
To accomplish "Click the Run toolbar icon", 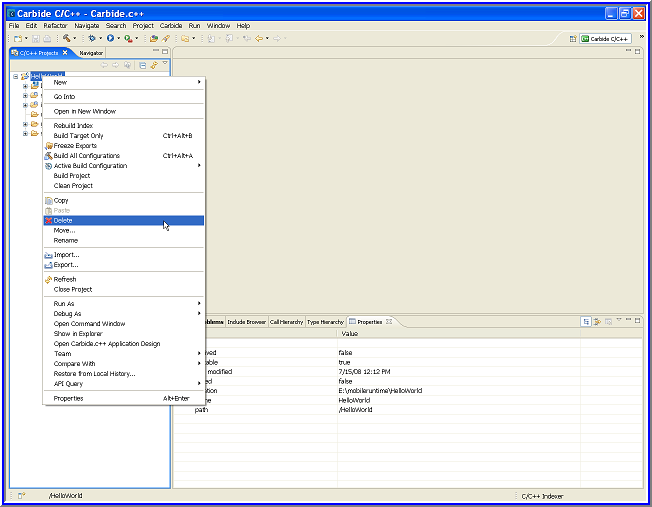I will pyautogui.click(x=110, y=38).
